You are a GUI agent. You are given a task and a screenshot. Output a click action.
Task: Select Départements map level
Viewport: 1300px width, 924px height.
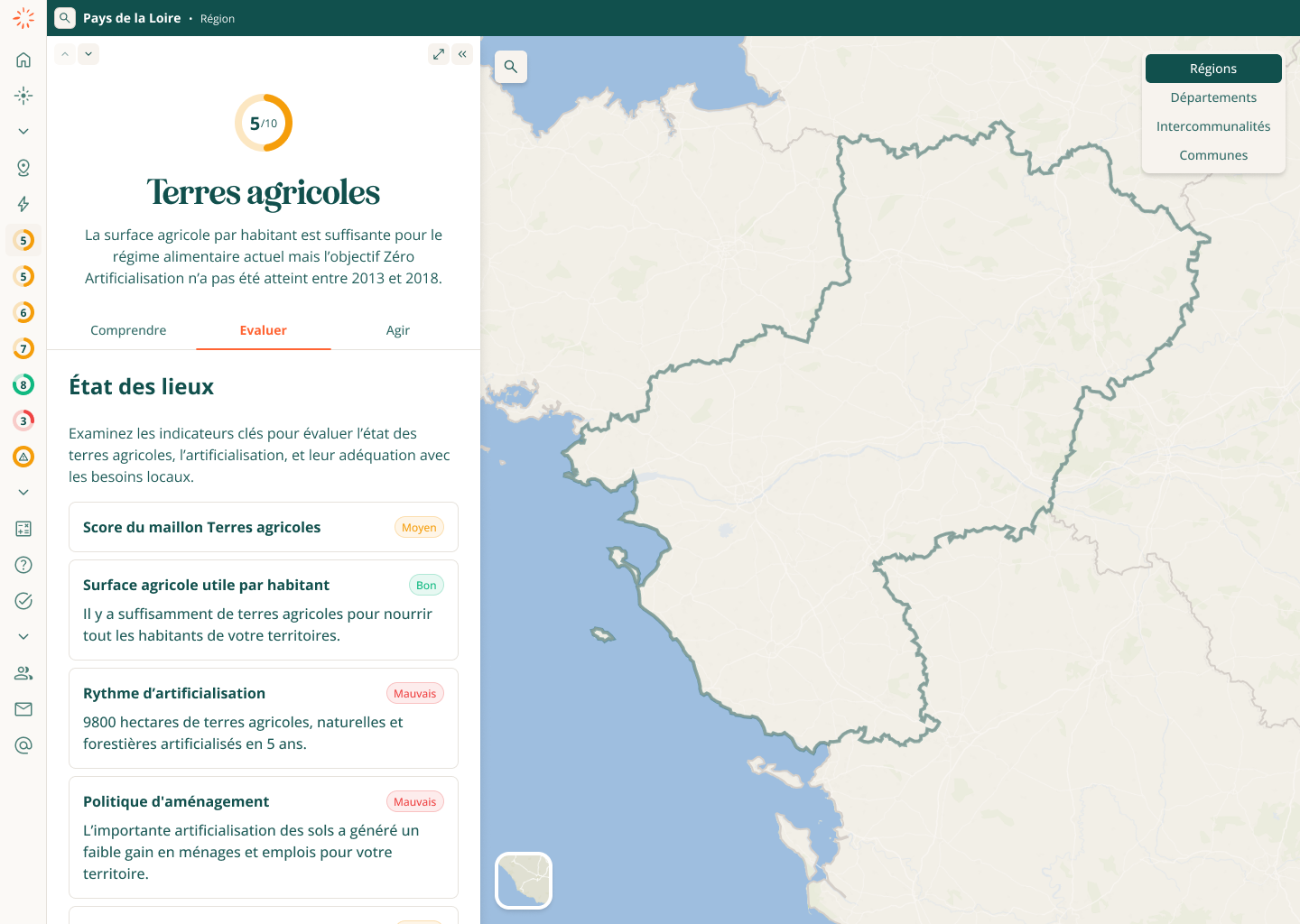click(1213, 97)
